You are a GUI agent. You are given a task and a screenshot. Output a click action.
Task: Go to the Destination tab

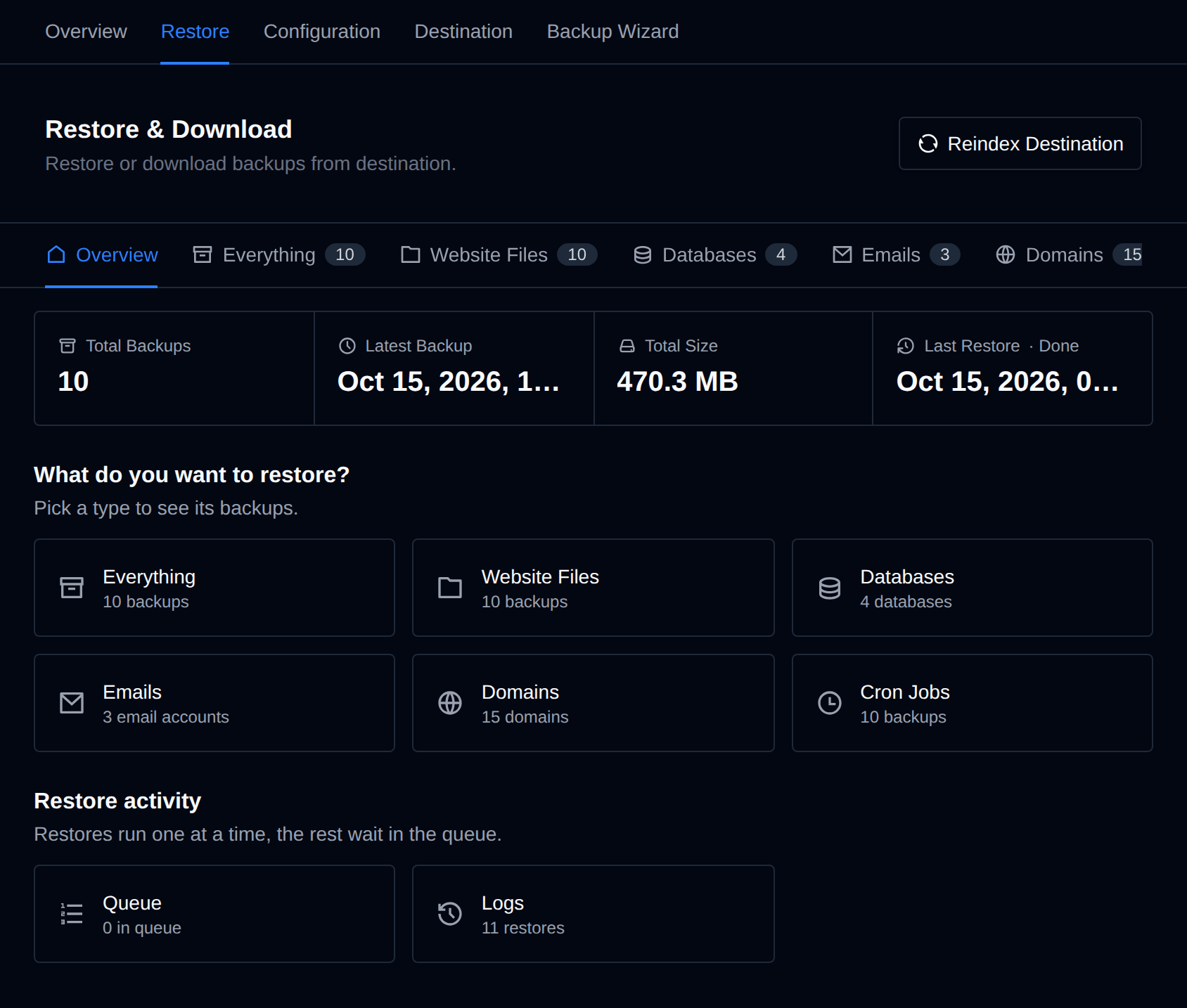[x=463, y=32]
